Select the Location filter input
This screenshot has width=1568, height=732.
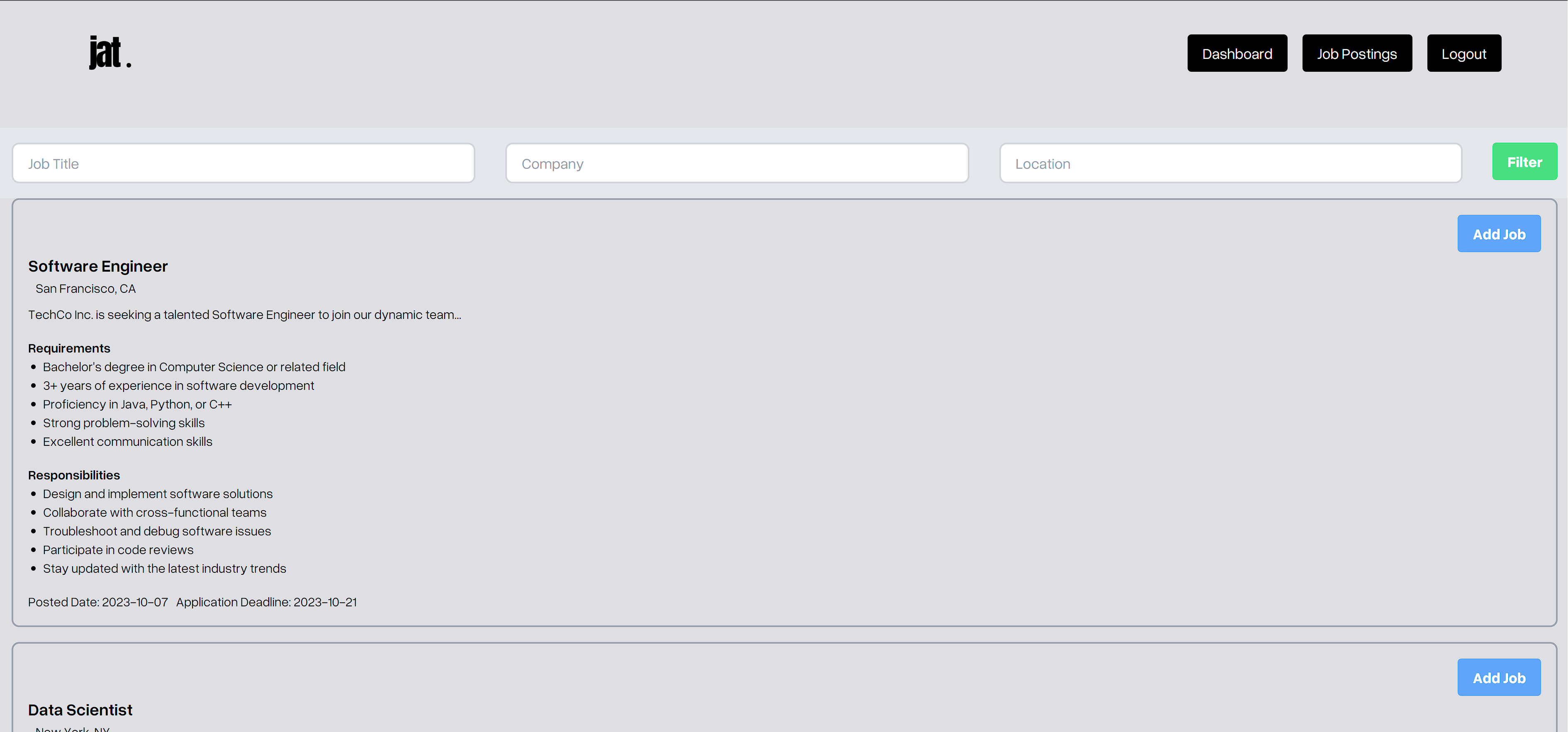point(1230,164)
